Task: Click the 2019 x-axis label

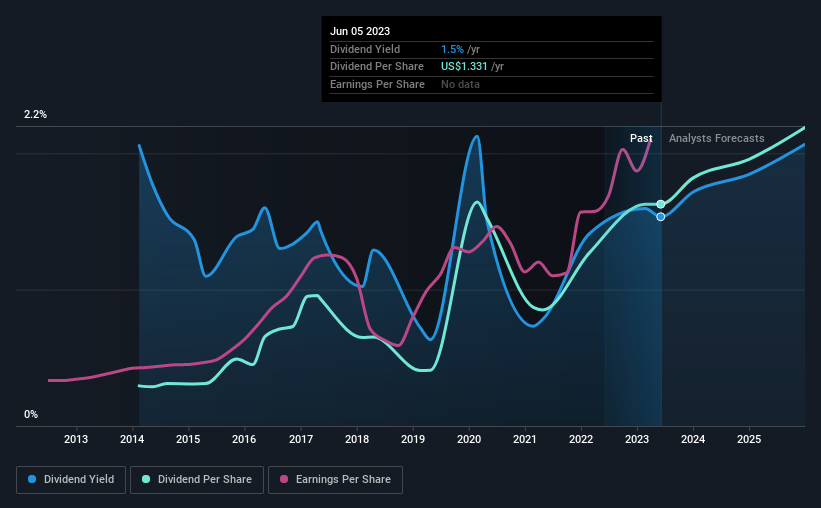Action: (413, 439)
